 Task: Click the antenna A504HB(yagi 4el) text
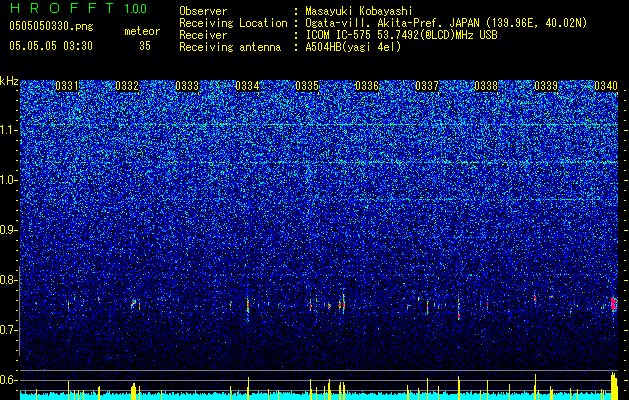click(x=353, y=47)
